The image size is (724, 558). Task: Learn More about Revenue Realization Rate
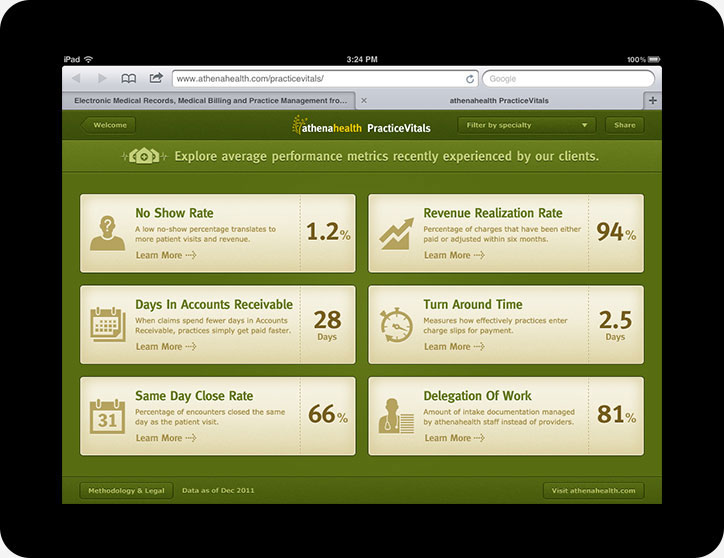[454, 255]
